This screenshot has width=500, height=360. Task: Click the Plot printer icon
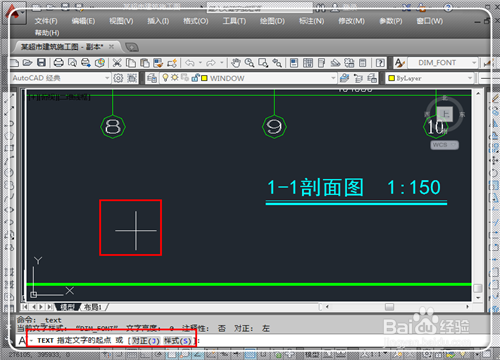pos(59,63)
